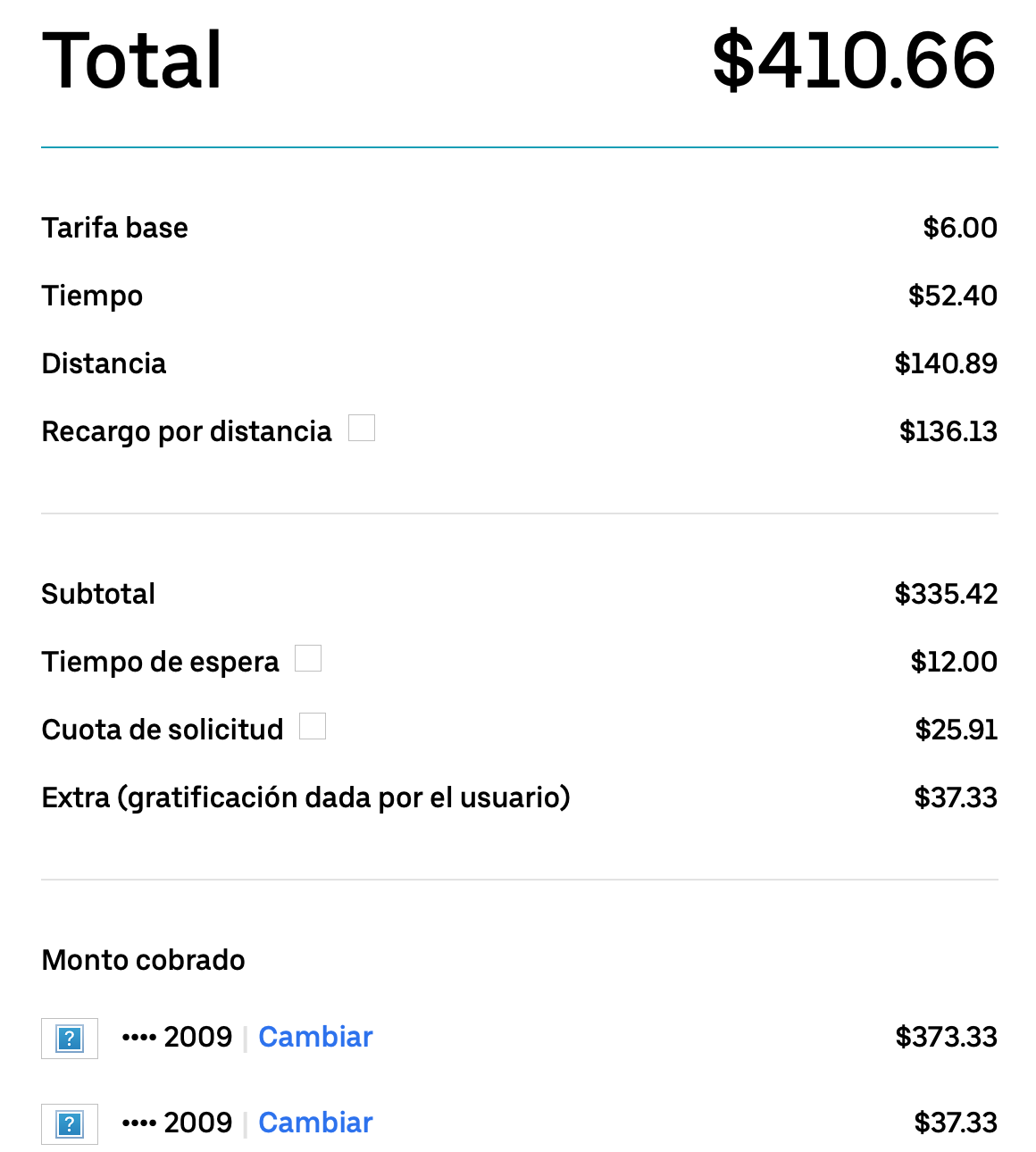This screenshot has width=1036, height=1152.
Task: Click info icon beside Cuota de solicitud
Action: [313, 726]
